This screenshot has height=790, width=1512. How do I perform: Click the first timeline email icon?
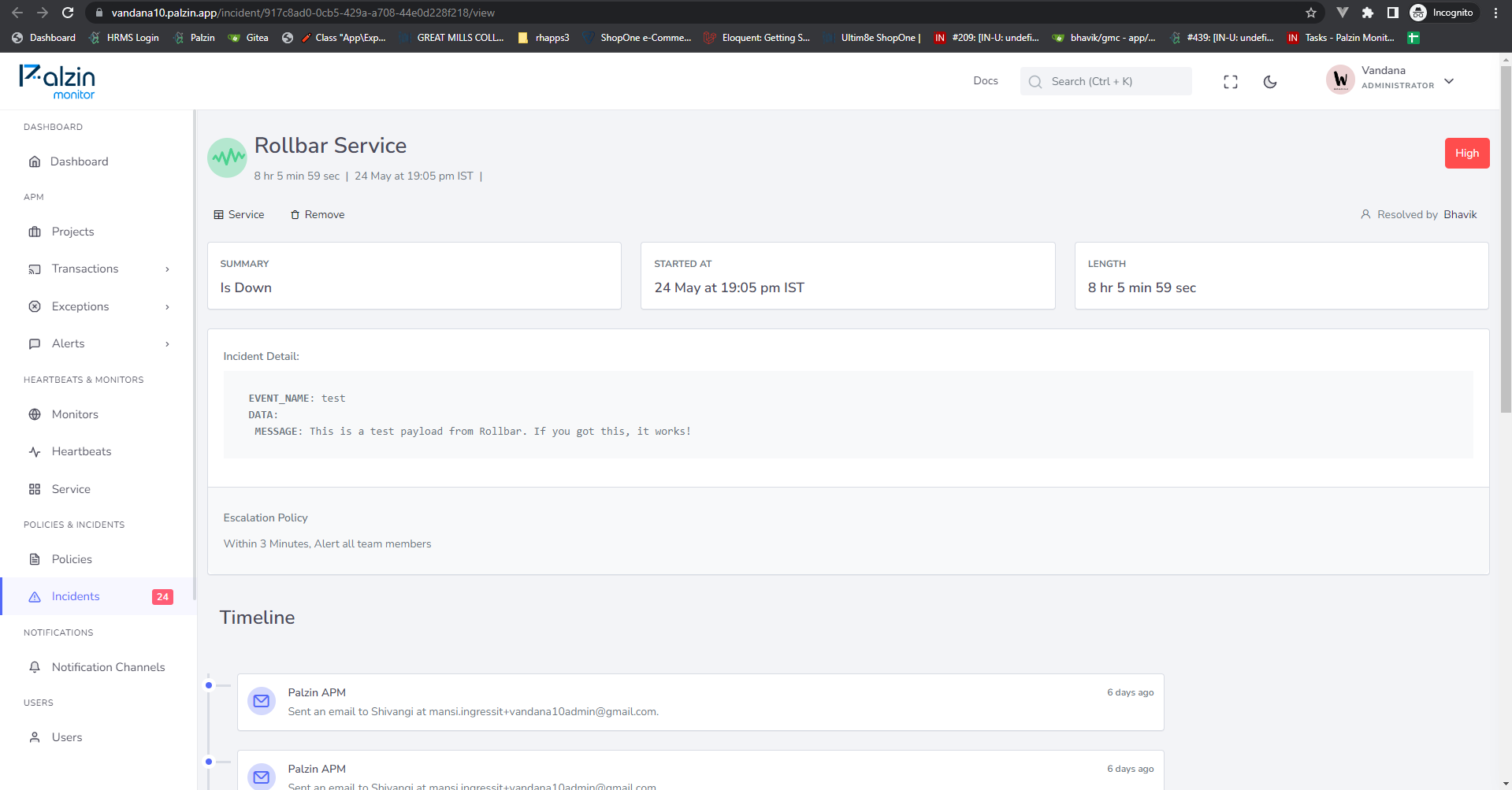pos(262,701)
